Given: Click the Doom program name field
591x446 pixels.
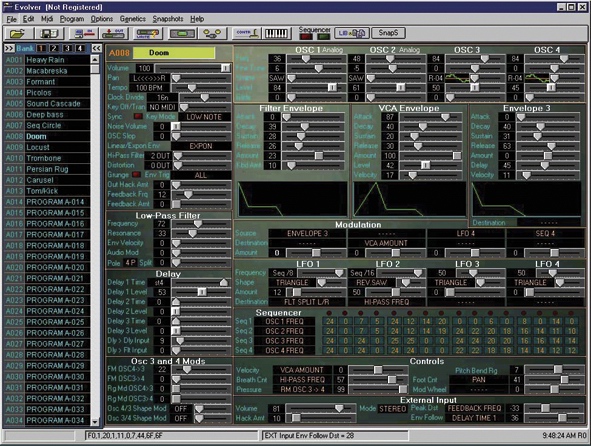Looking at the screenshot, I should point(174,53).
